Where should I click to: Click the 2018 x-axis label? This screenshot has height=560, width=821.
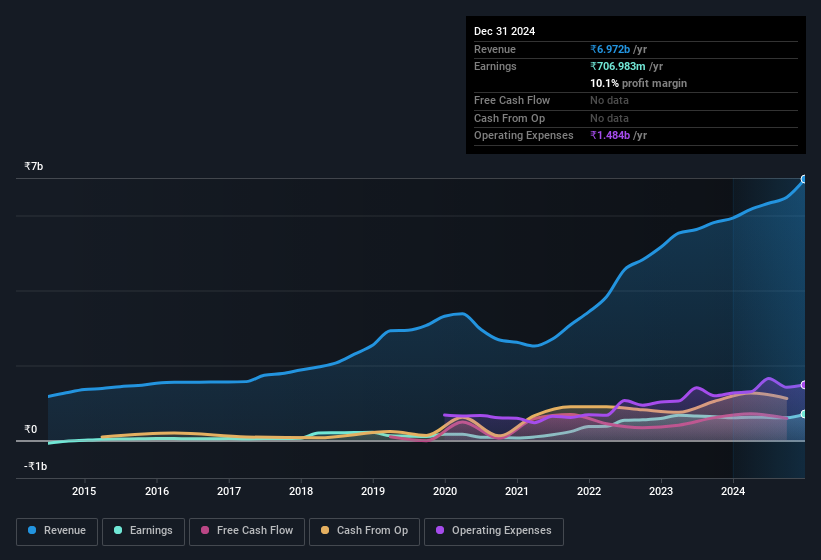(x=301, y=491)
